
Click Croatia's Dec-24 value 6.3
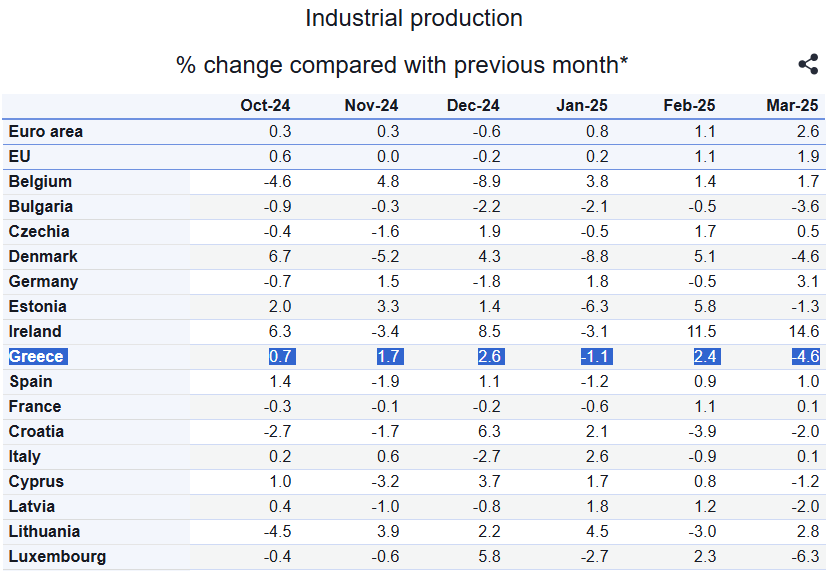point(487,432)
